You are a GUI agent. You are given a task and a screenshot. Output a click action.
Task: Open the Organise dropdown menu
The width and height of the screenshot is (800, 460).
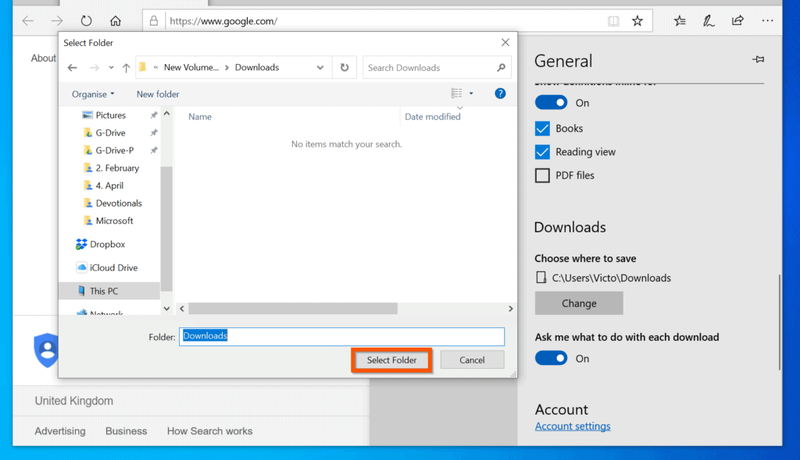[x=93, y=94]
